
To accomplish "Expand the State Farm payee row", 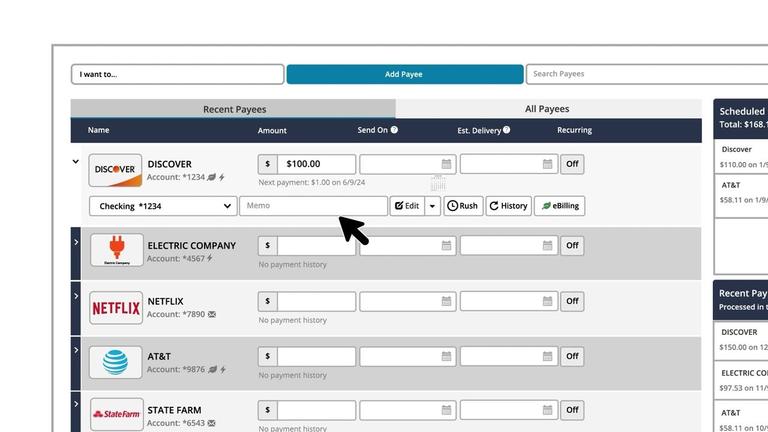I will click(x=76, y=404).
